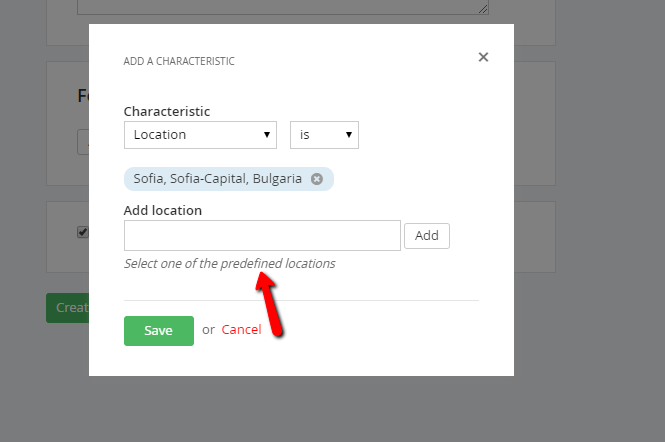665x442 pixels.
Task: Click the green Create button in background
Action: point(67,308)
